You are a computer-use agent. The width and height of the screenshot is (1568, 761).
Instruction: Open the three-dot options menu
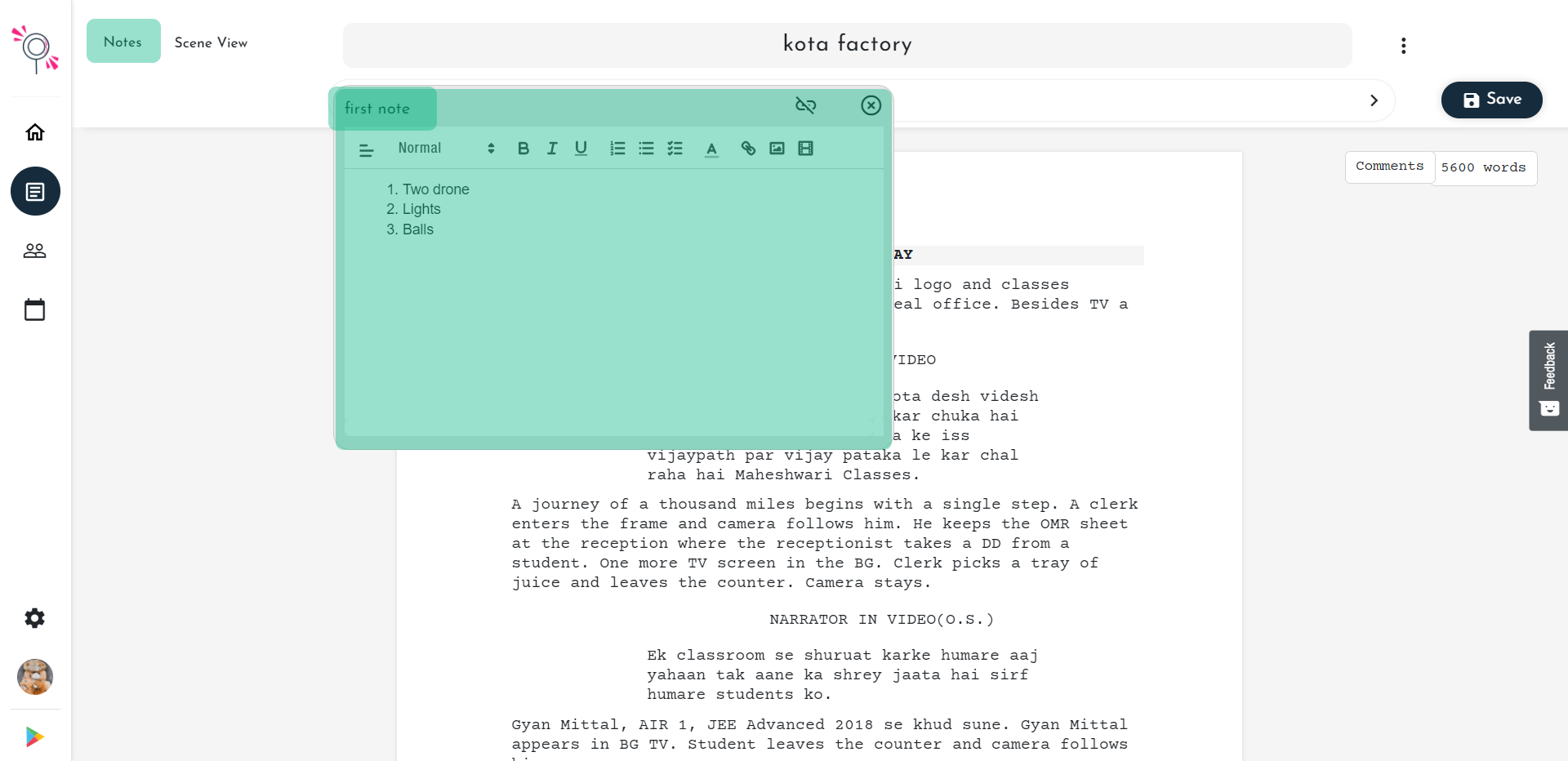coord(1403,45)
